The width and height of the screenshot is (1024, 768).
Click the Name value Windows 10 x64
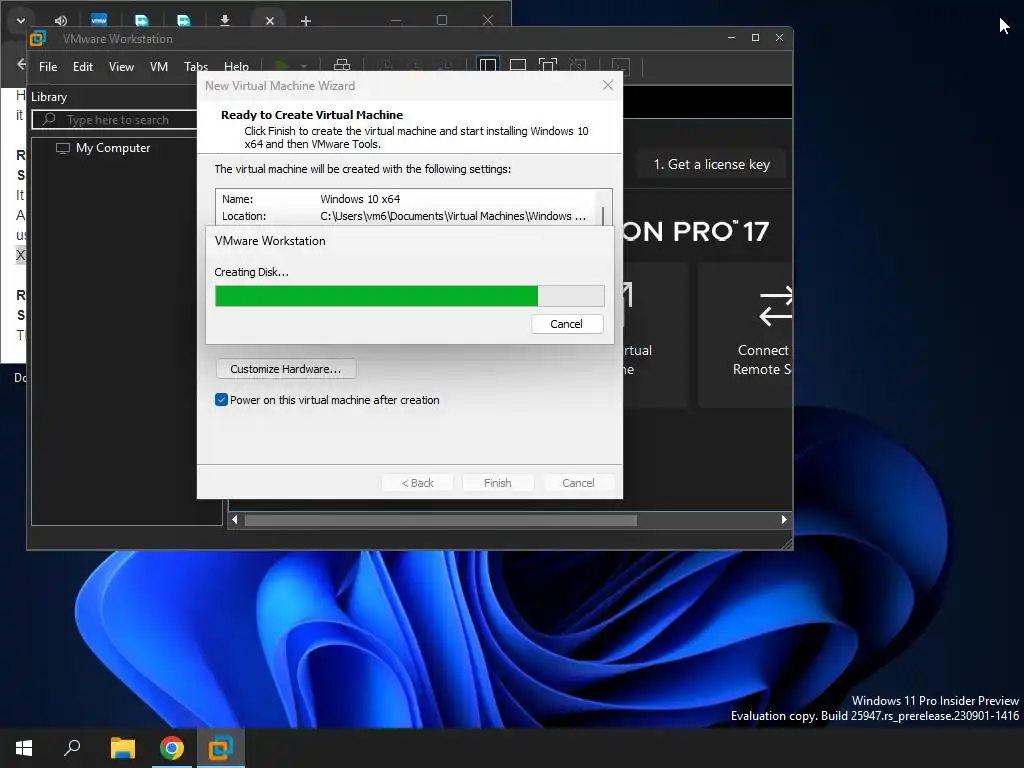click(x=360, y=199)
